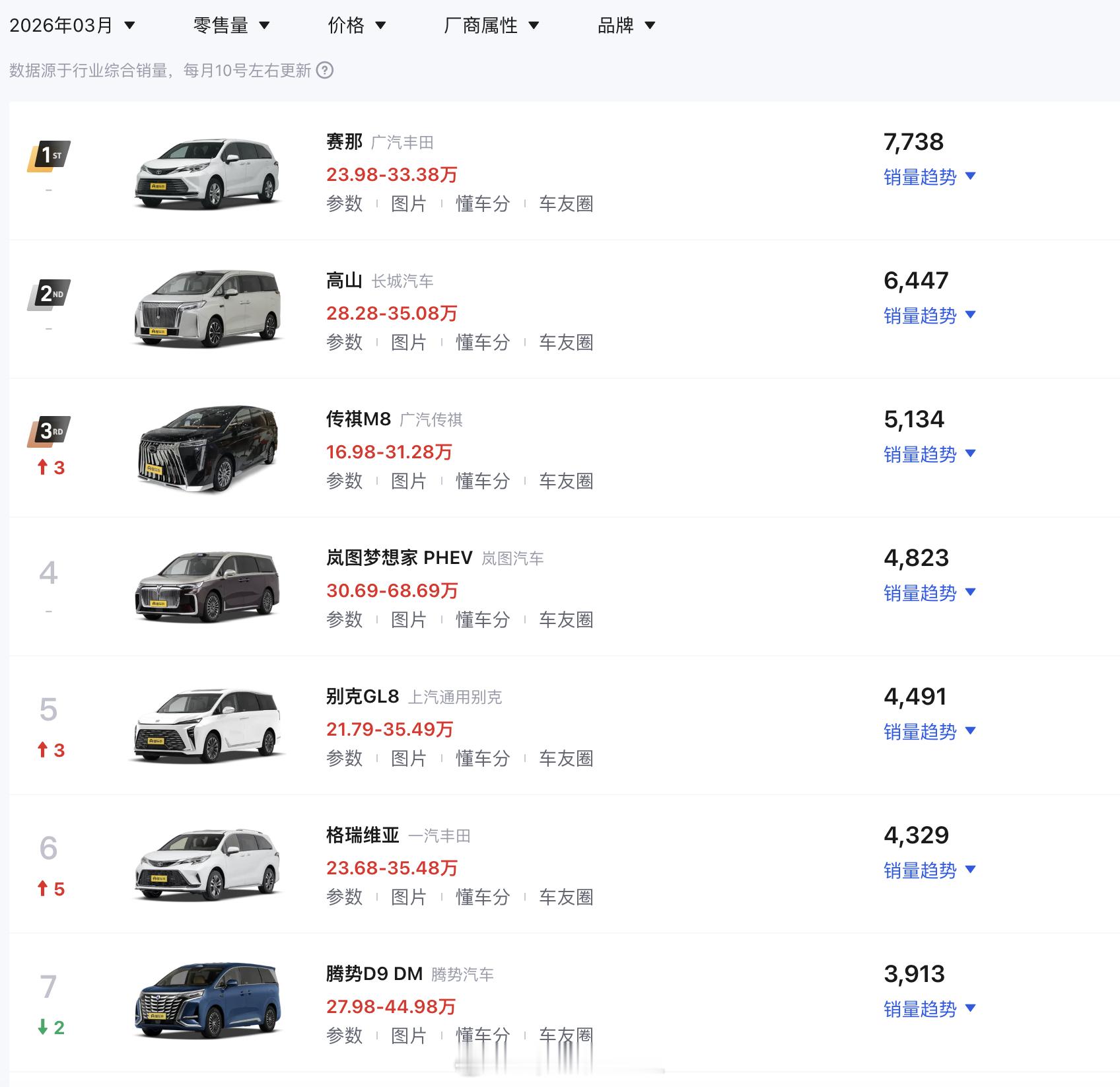
Task: Click the 2nd place rank badge
Action: click(x=49, y=295)
